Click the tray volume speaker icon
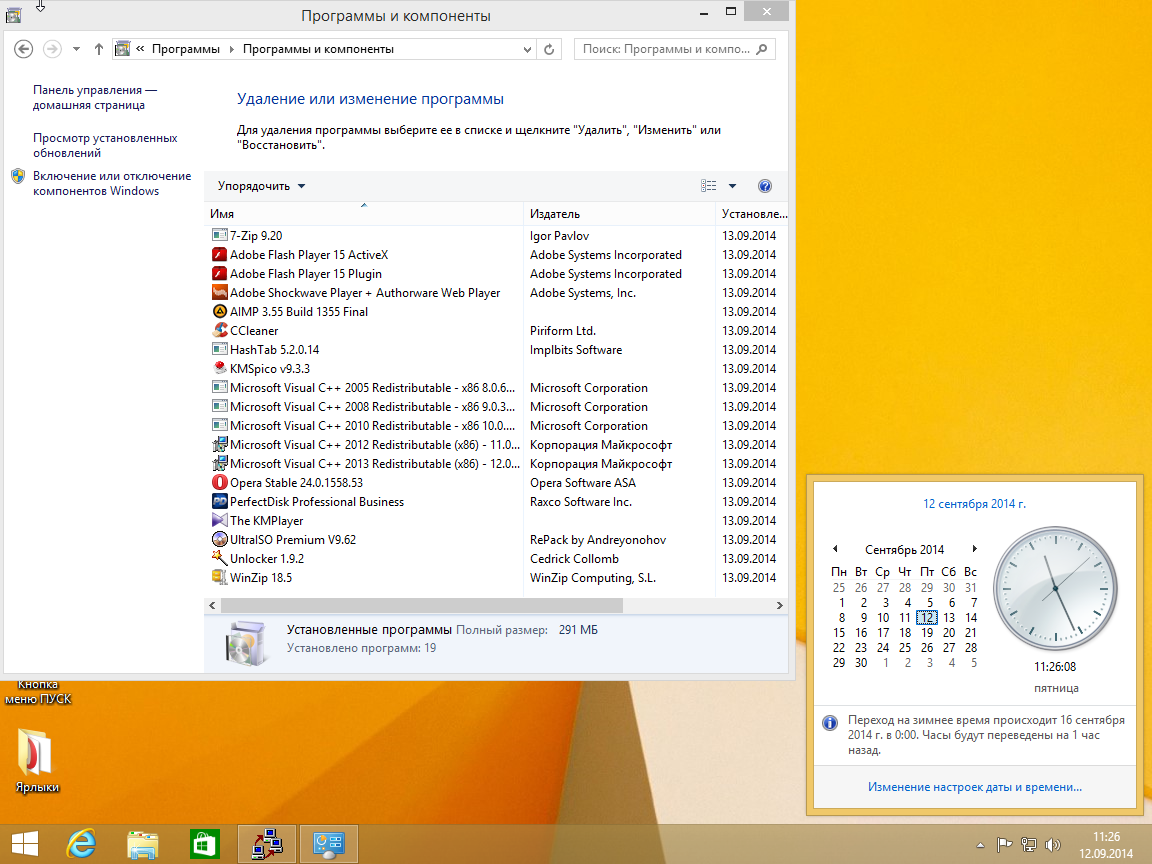Screen dimensions: 1152x864 point(1051,844)
